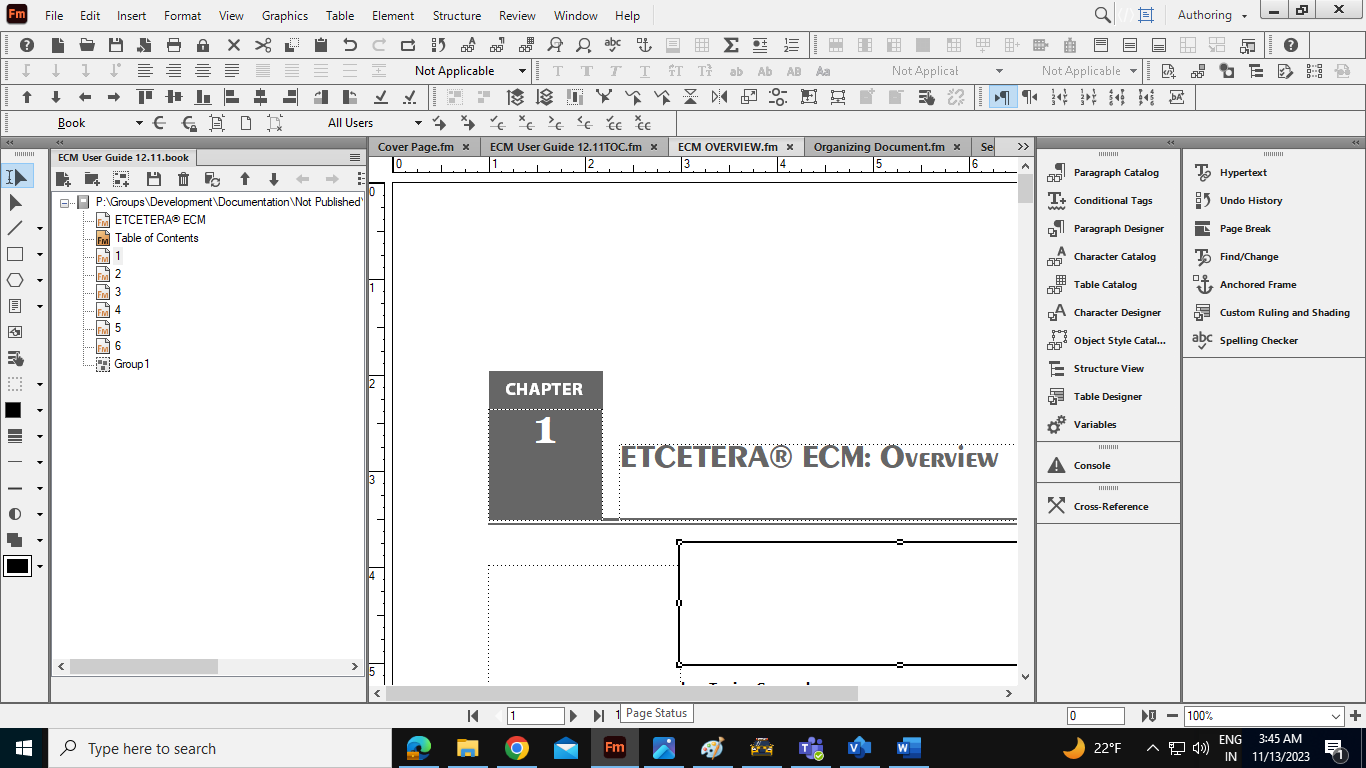Click the Paste clipboard icon
The width and height of the screenshot is (1366, 768).
(321, 45)
